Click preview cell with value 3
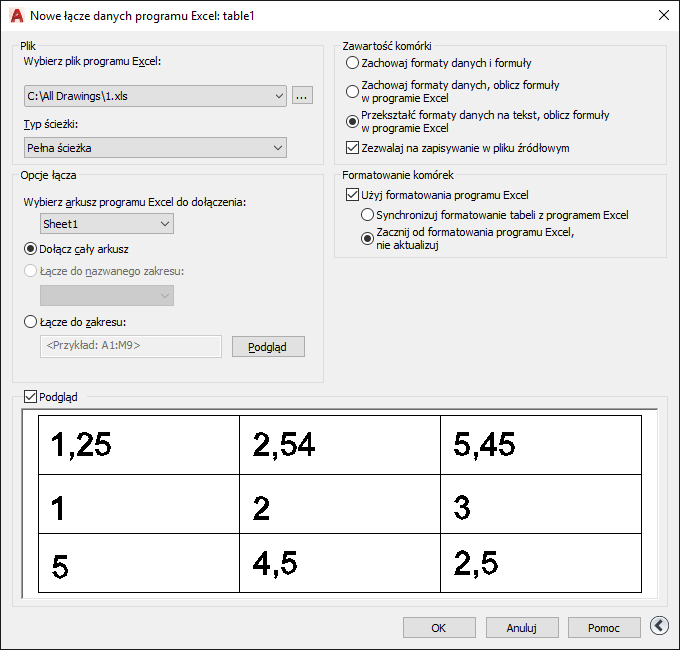 541,504
